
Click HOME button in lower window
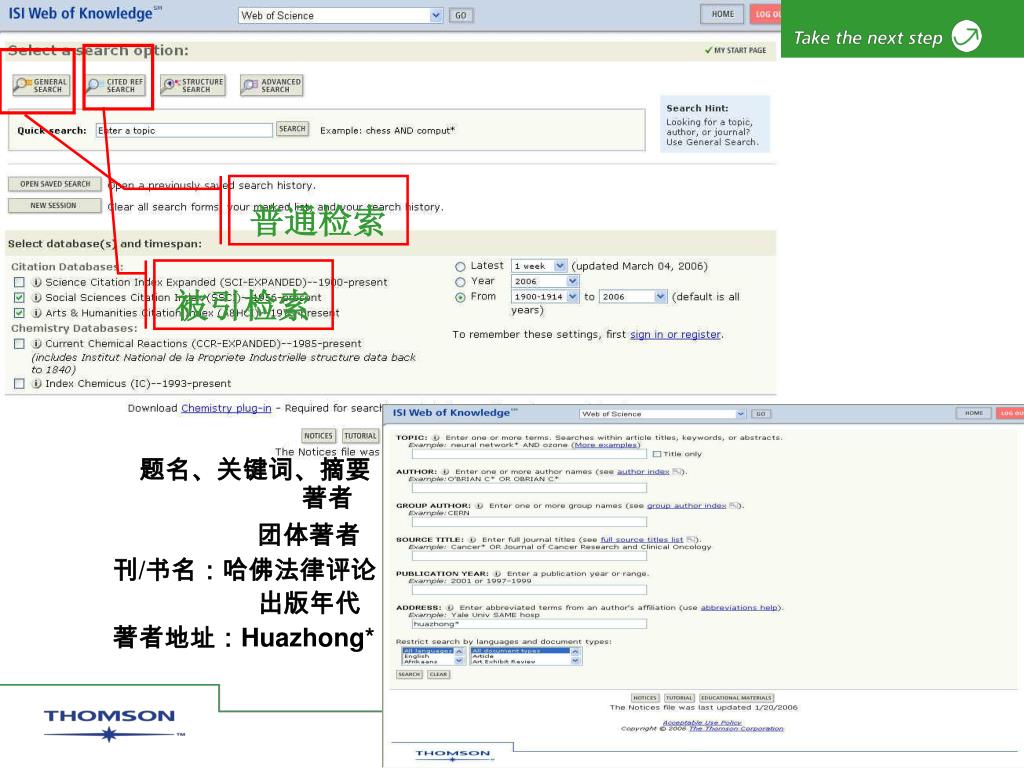pyautogui.click(x=974, y=413)
